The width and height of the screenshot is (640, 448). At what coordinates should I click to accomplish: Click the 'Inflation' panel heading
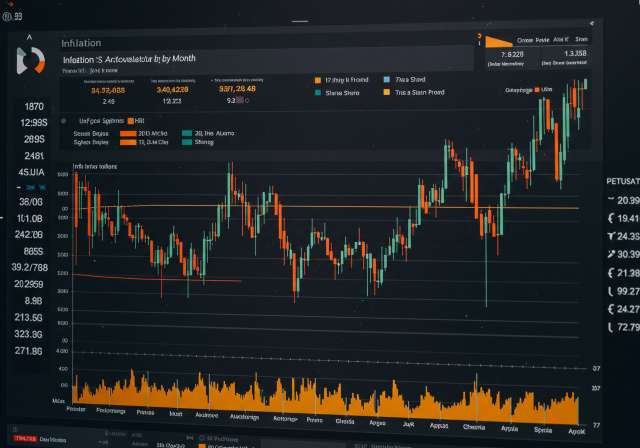pyautogui.click(x=80, y=43)
